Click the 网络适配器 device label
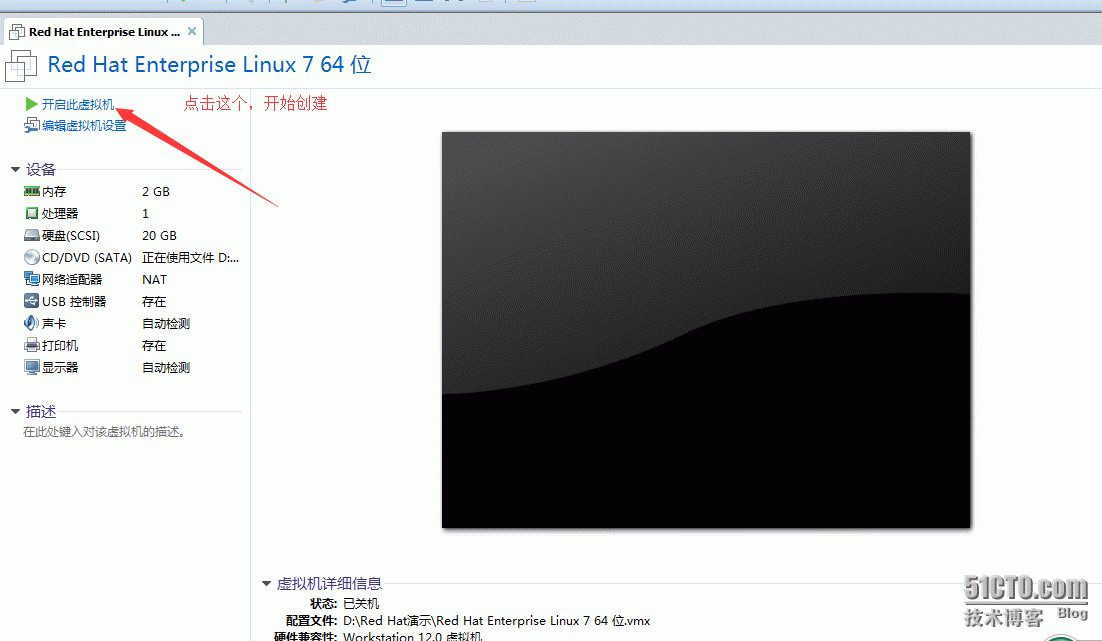Image resolution: width=1102 pixels, height=641 pixels. coord(72,280)
